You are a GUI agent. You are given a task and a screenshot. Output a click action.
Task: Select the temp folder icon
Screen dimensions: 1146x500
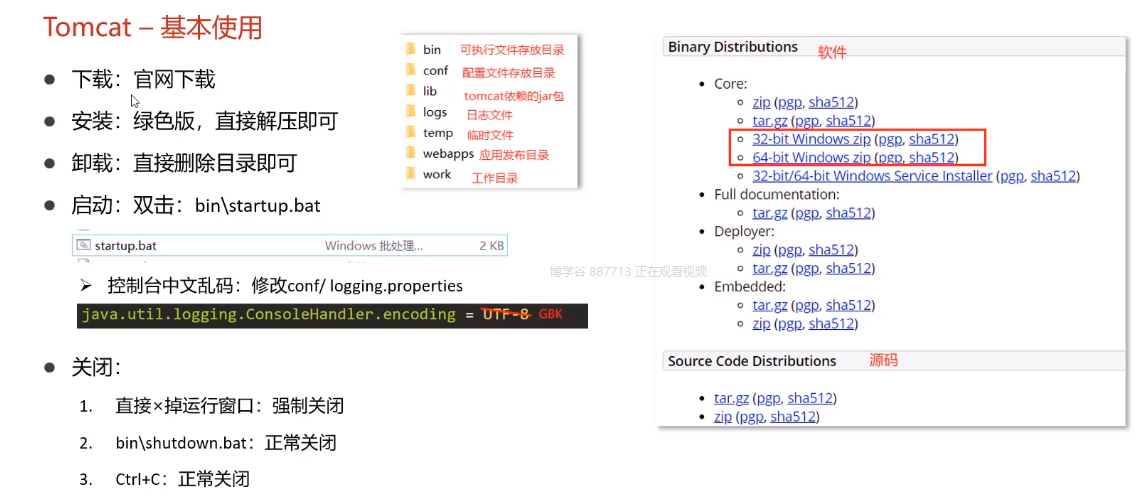point(409,132)
